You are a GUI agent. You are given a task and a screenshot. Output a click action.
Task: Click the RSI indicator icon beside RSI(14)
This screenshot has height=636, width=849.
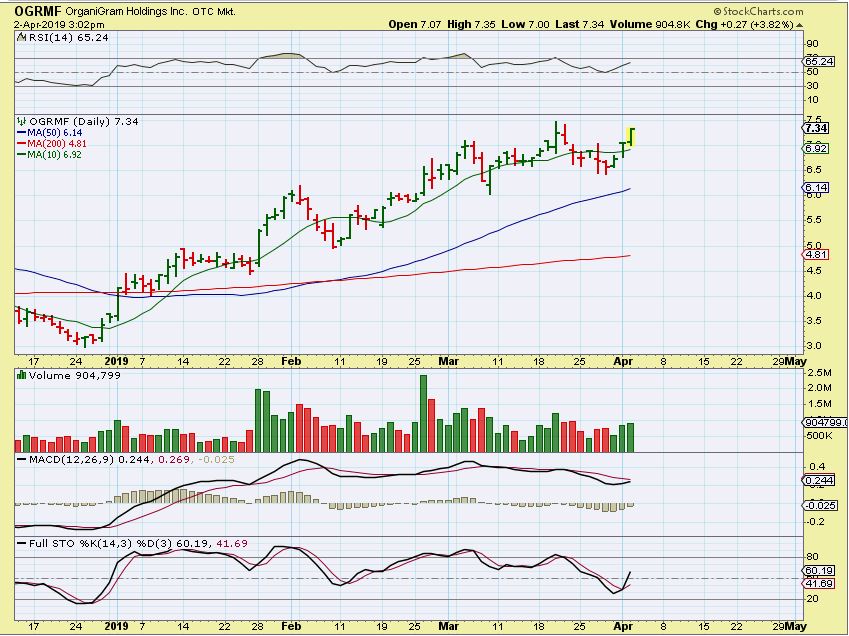[x=21, y=37]
